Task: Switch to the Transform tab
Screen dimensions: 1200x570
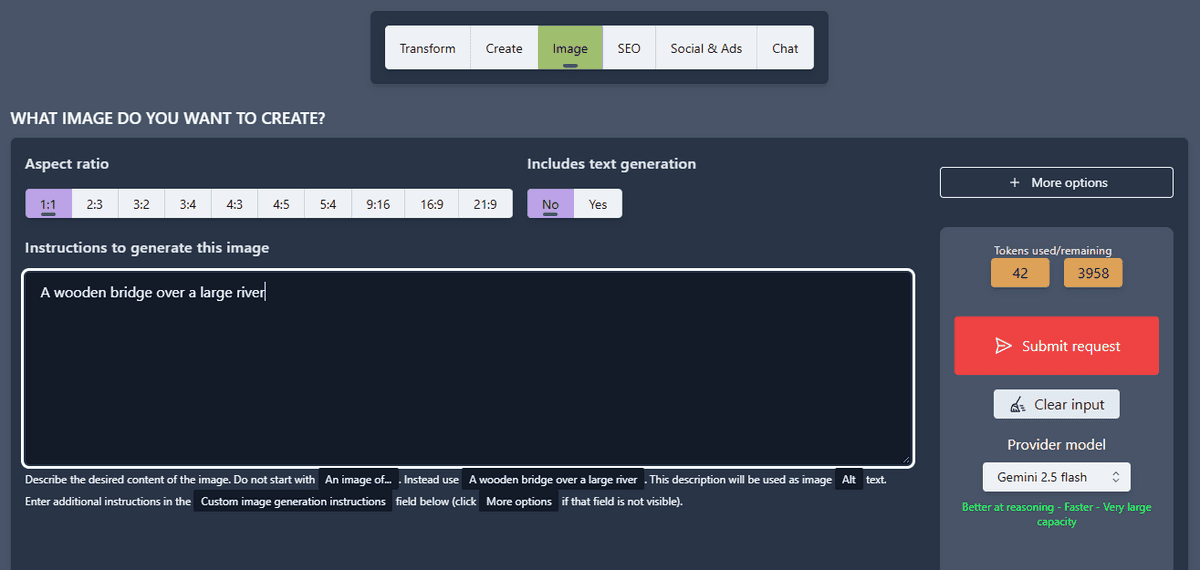Action: [427, 48]
